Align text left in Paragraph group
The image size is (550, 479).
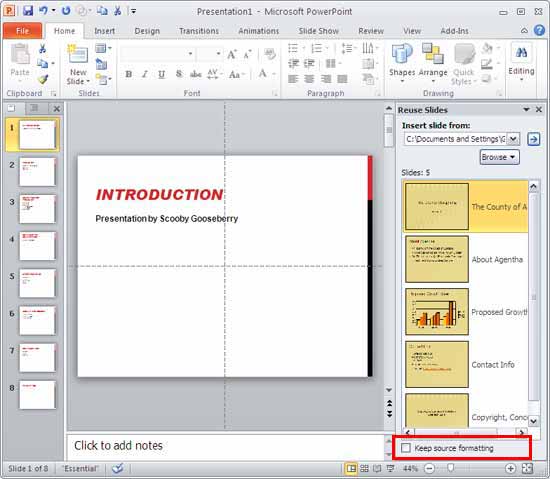[293, 79]
